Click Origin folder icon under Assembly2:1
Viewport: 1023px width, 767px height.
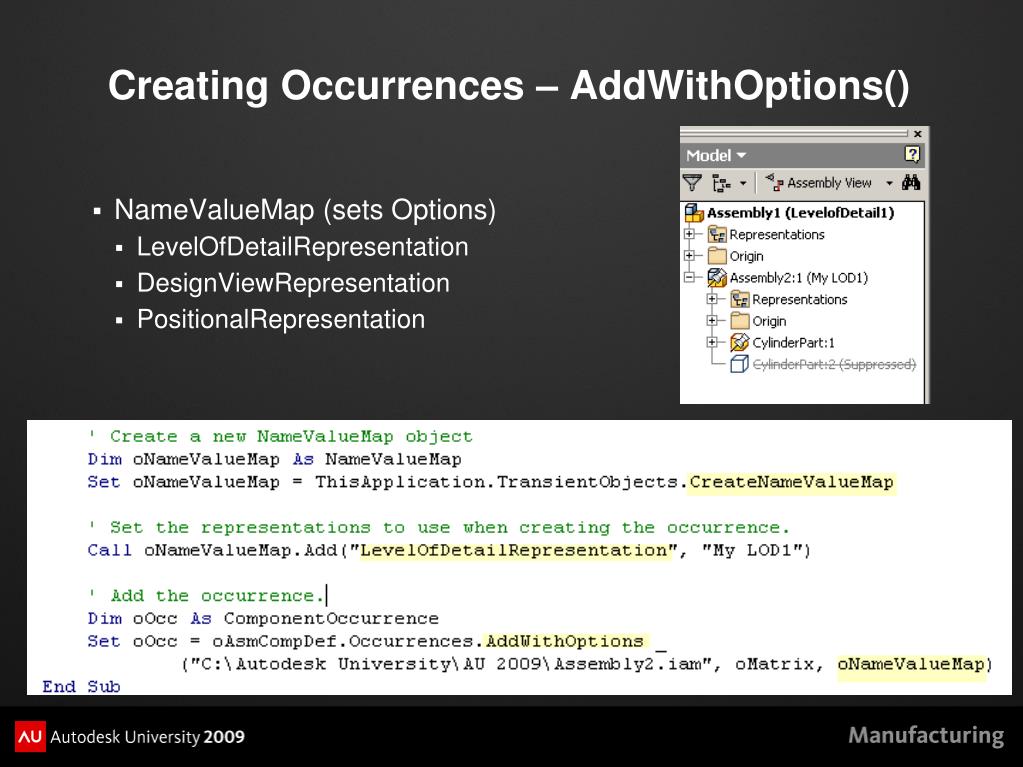coord(740,321)
